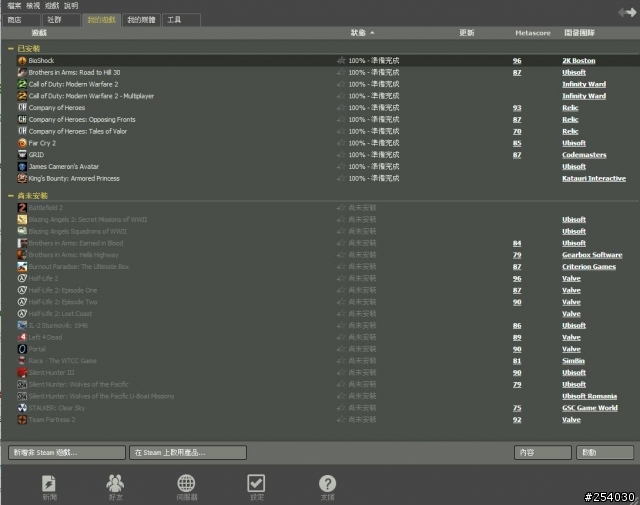Image resolution: width=640 pixels, height=505 pixels.
Task: Click the Half-Life 2 game icon
Action: [22, 278]
